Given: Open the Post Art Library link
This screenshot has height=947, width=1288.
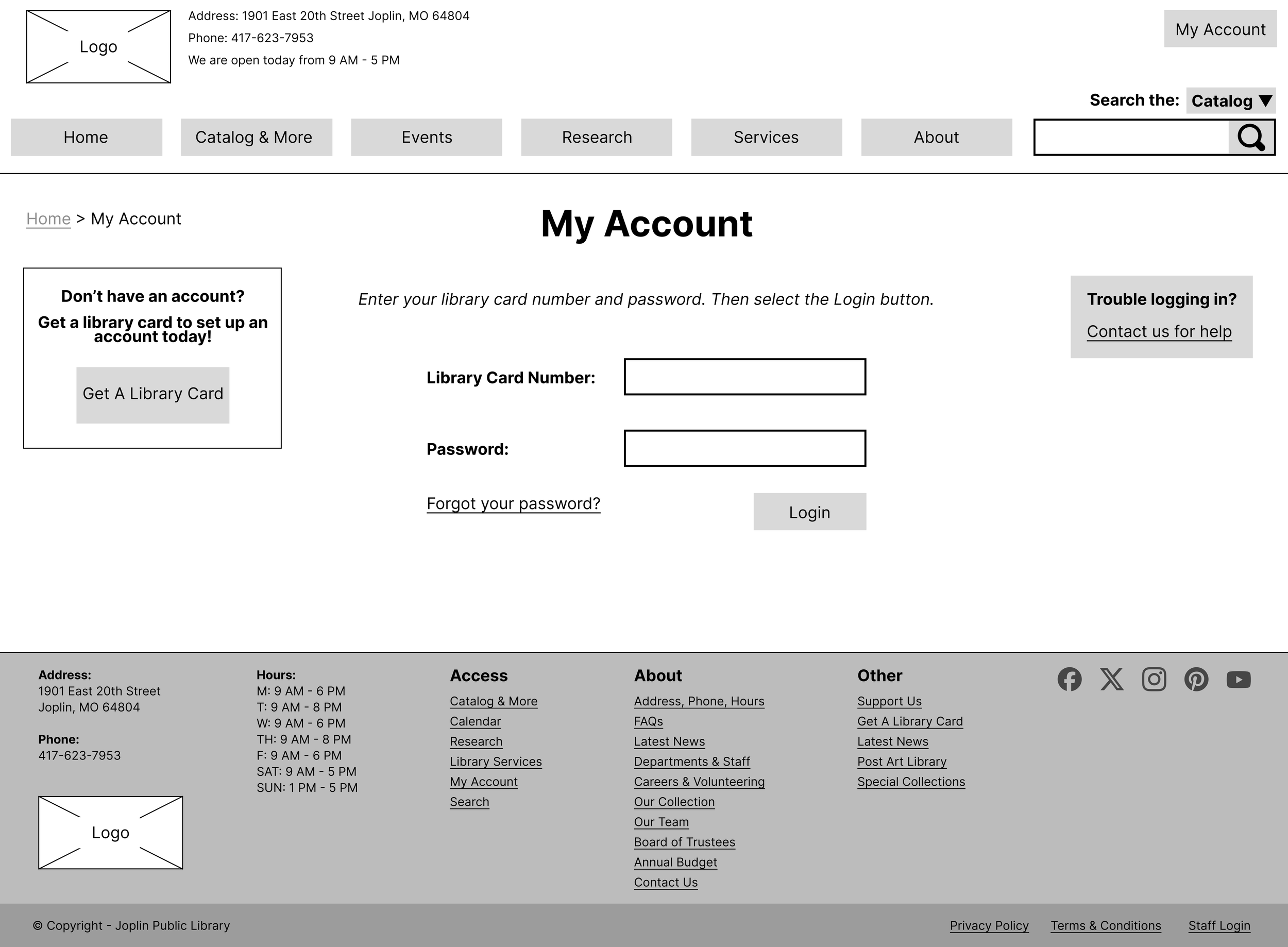Looking at the screenshot, I should click(902, 762).
